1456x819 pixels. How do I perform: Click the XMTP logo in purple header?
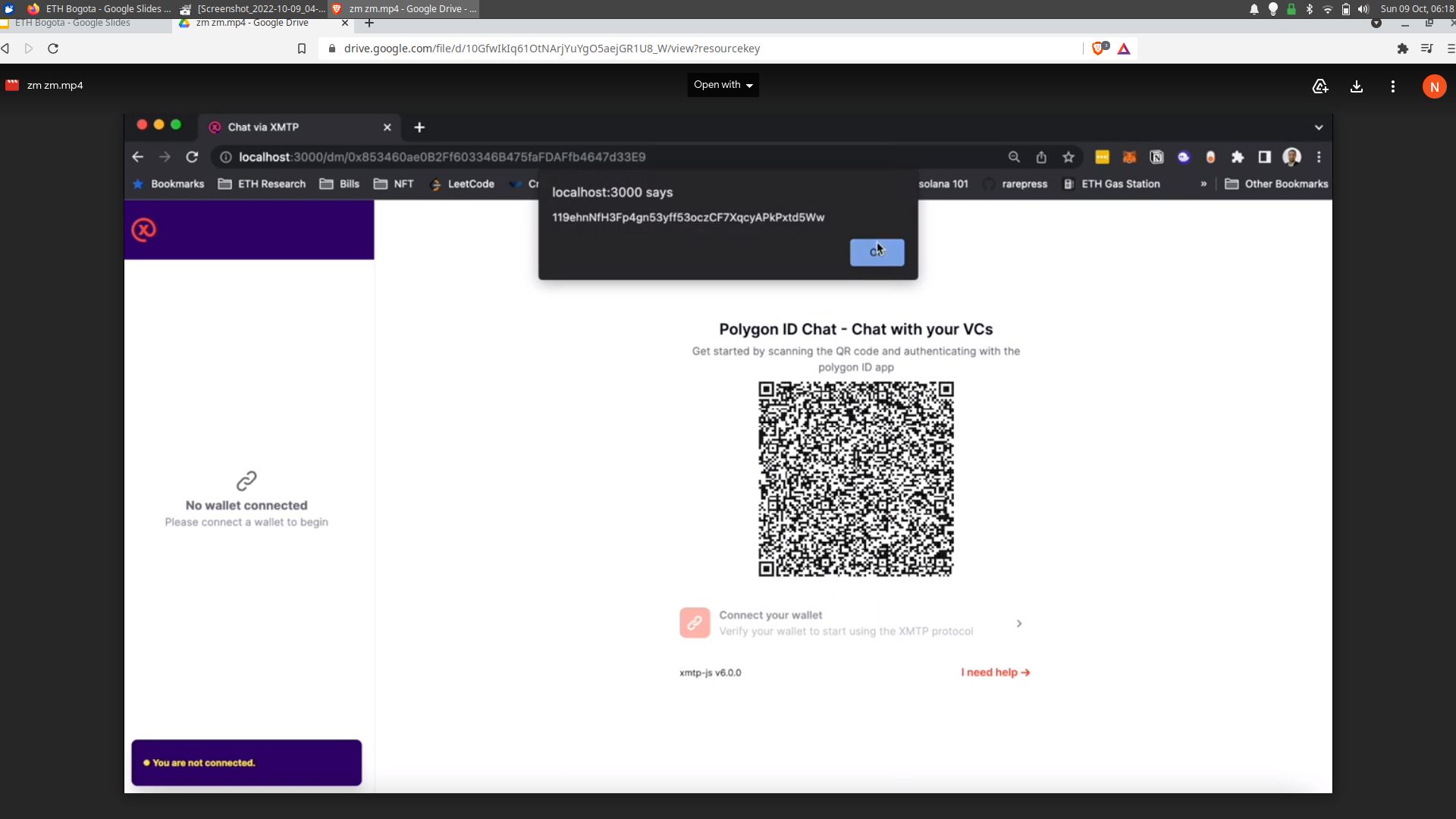click(144, 230)
